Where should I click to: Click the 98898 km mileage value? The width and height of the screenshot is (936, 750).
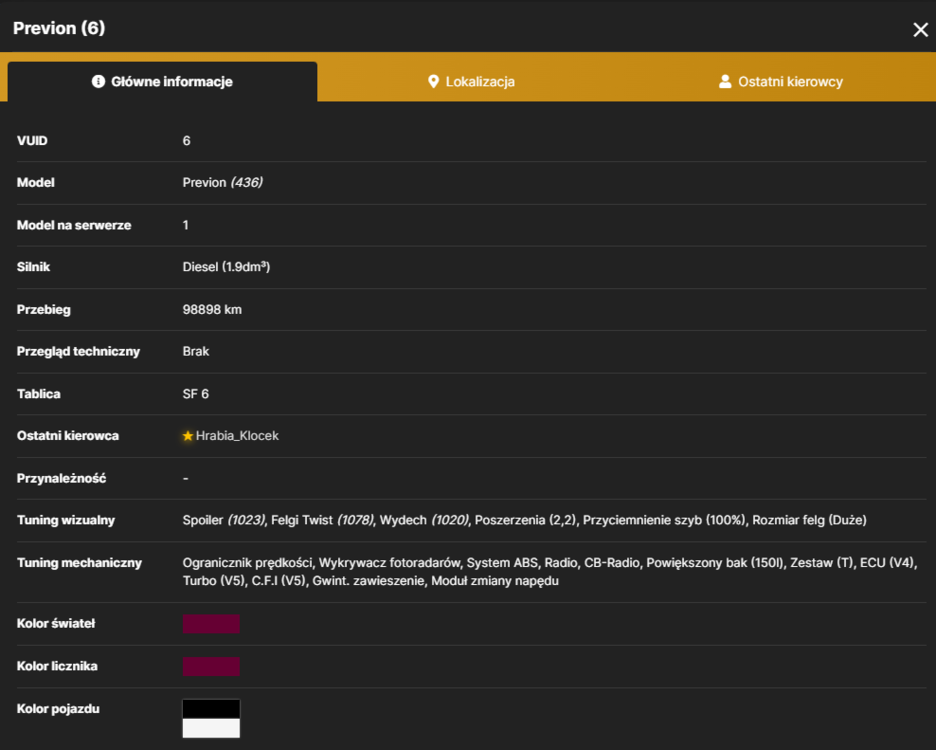[212, 310]
